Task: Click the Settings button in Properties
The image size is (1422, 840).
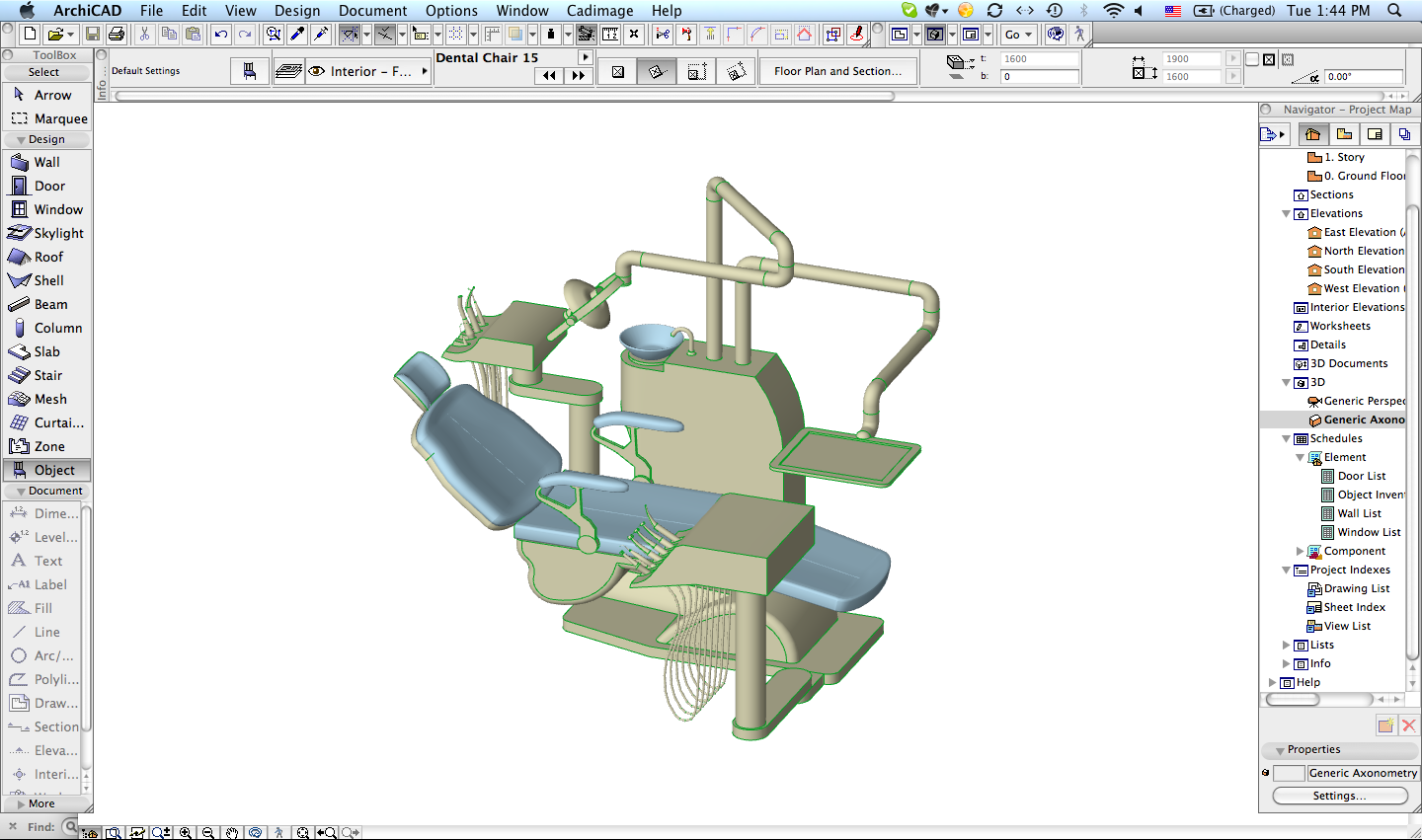Action: pyautogui.click(x=1339, y=796)
